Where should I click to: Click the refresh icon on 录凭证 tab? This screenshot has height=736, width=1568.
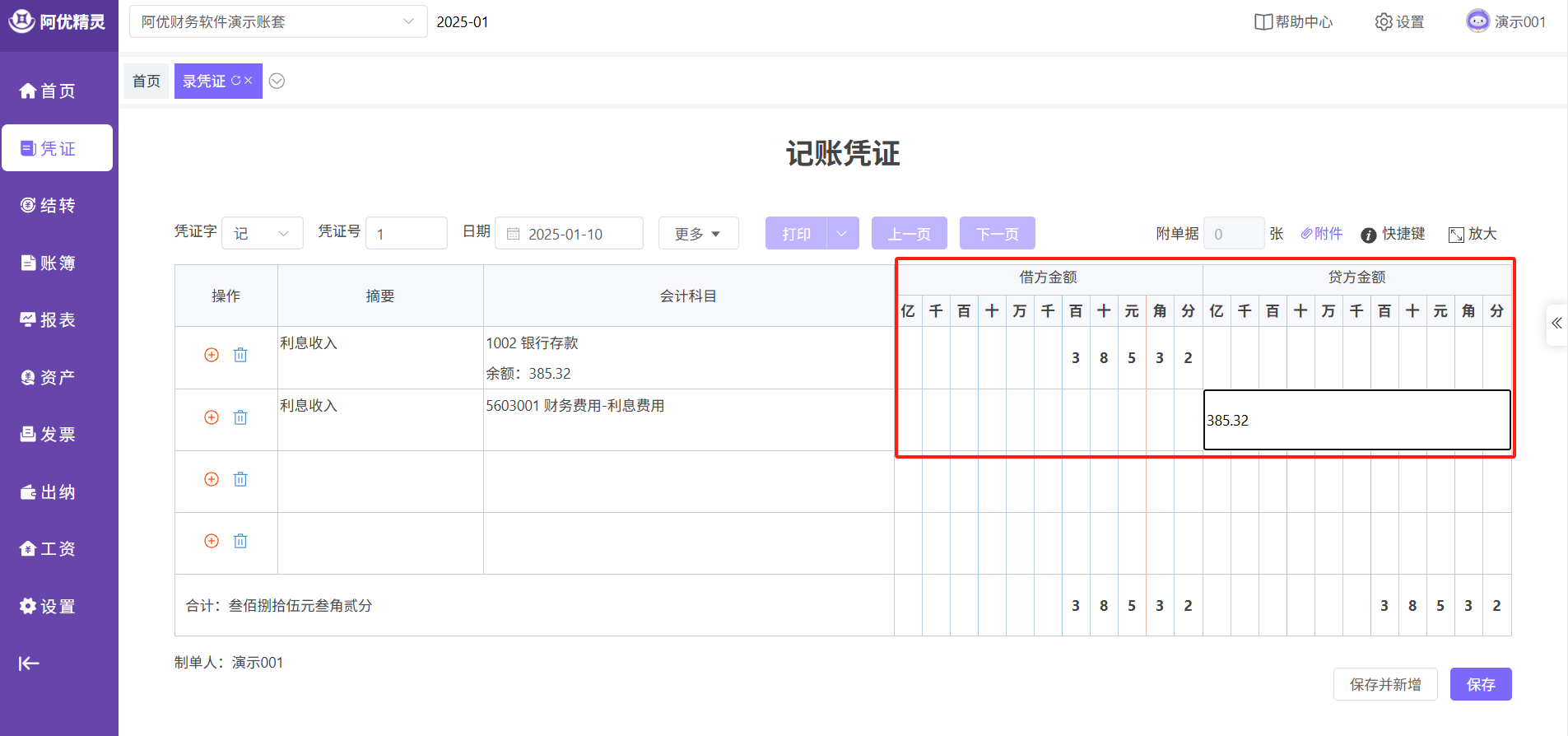pyautogui.click(x=236, y=81)
